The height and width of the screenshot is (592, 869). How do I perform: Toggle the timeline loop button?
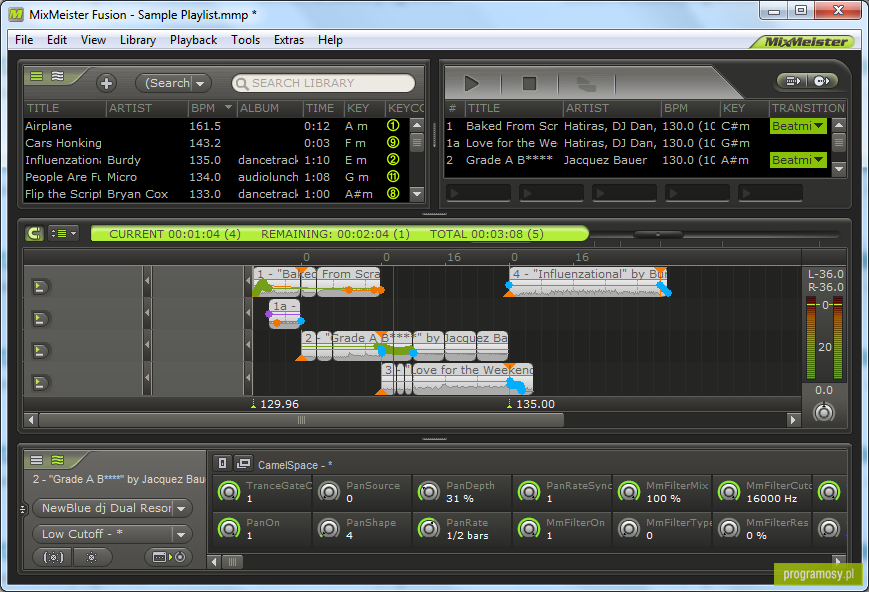point(35,233)
